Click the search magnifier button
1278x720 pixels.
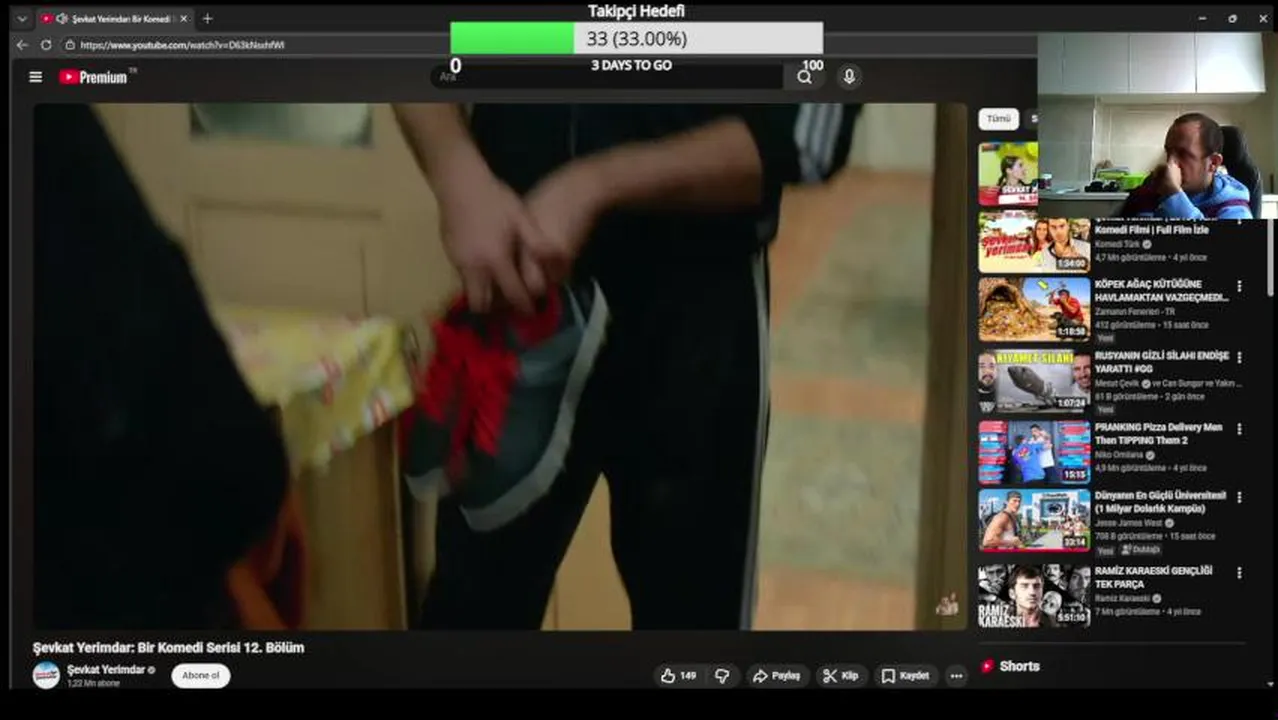(x=804, y=77)
